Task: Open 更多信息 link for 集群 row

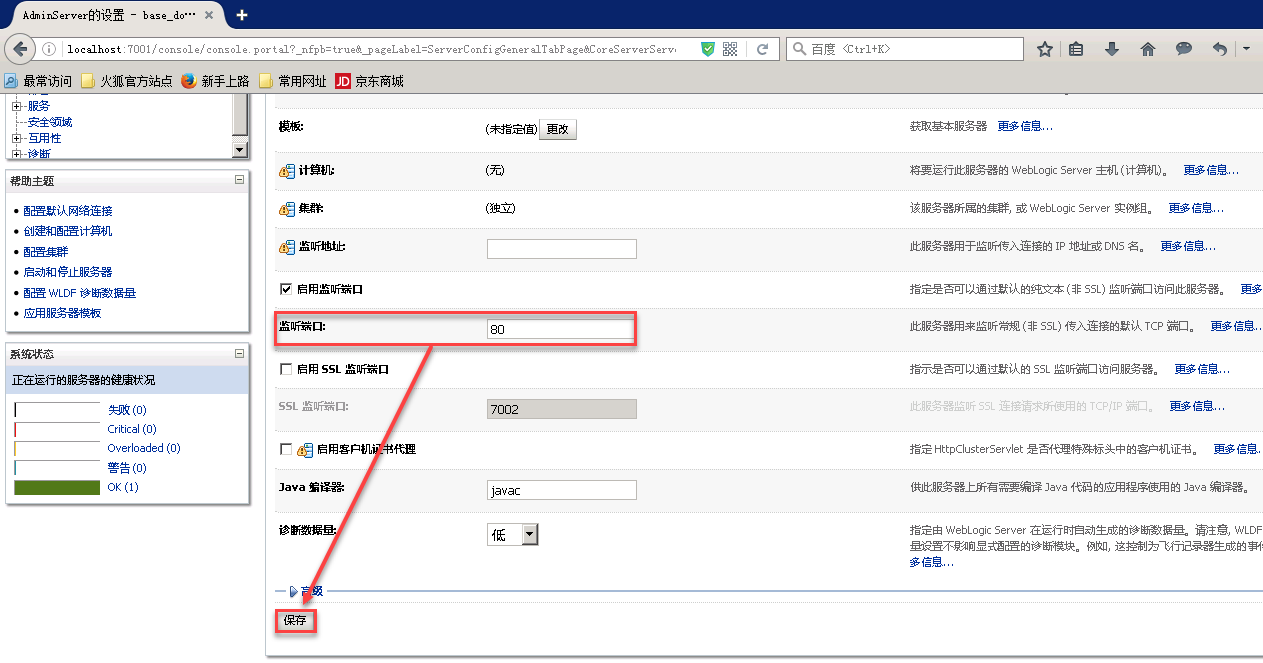Action: pos(1196,208)
